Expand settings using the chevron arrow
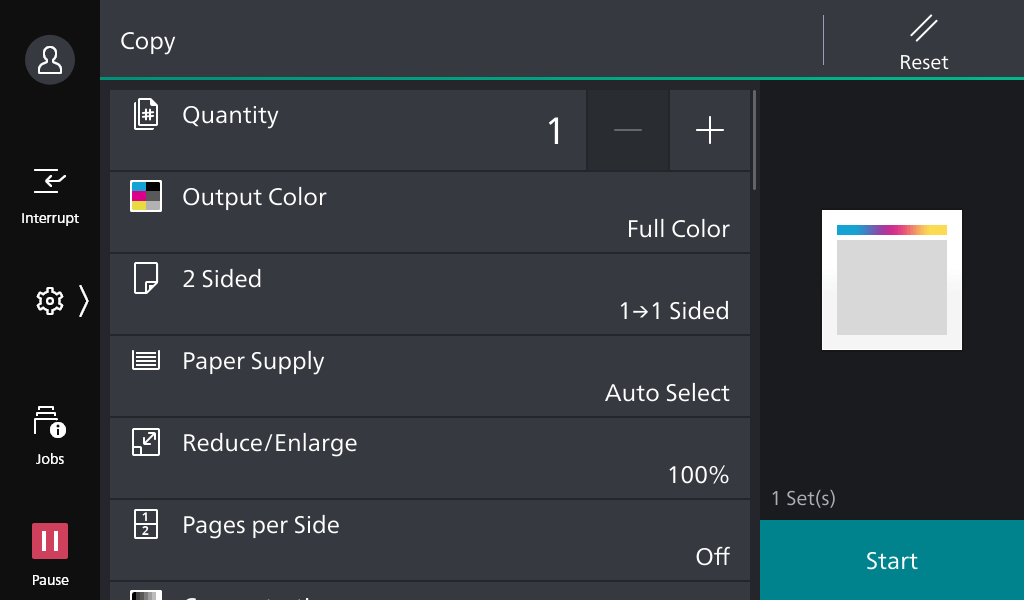1024x600 pixels. [x=84, y=301]
